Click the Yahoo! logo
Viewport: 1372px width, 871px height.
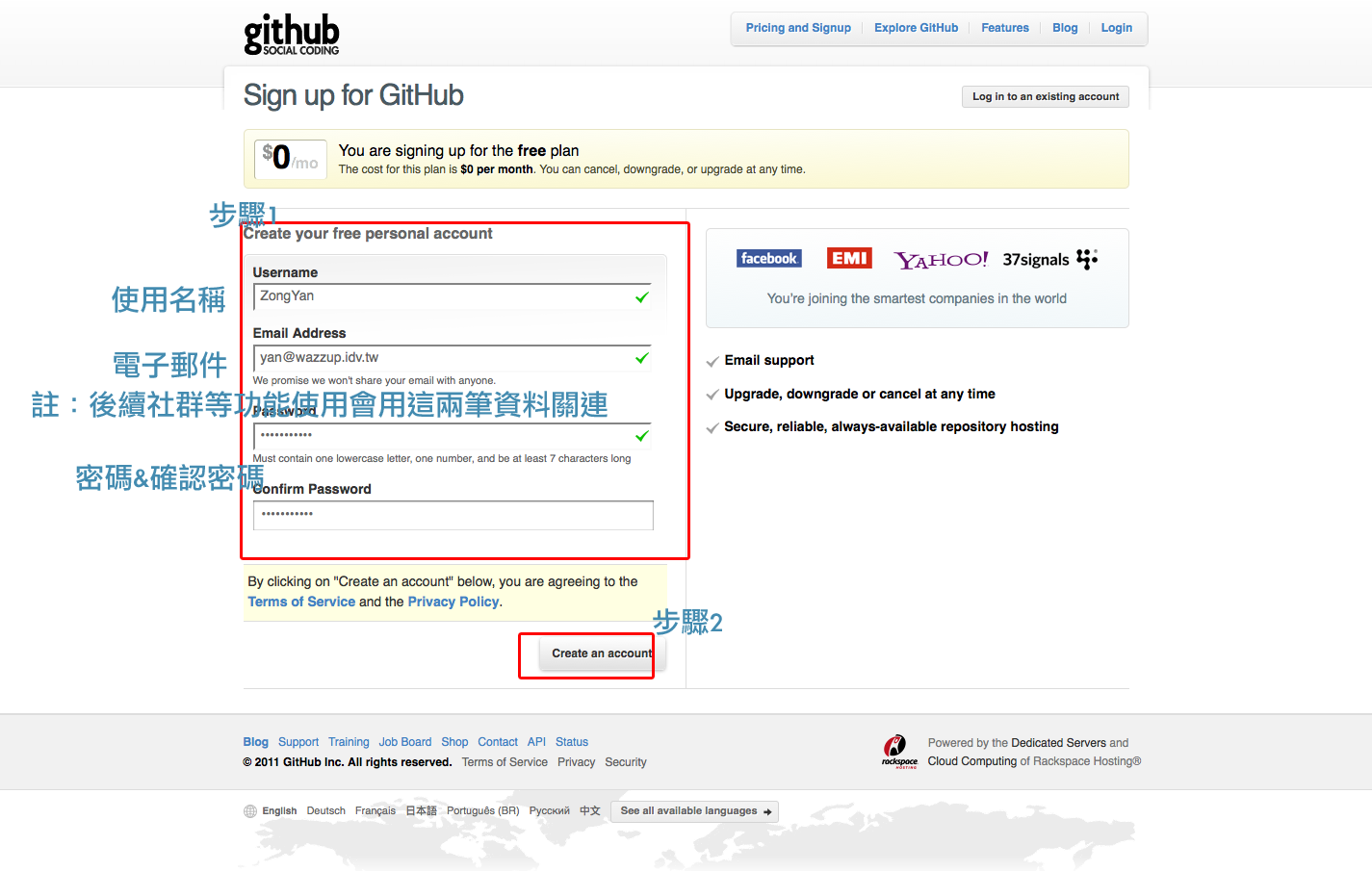941,259
